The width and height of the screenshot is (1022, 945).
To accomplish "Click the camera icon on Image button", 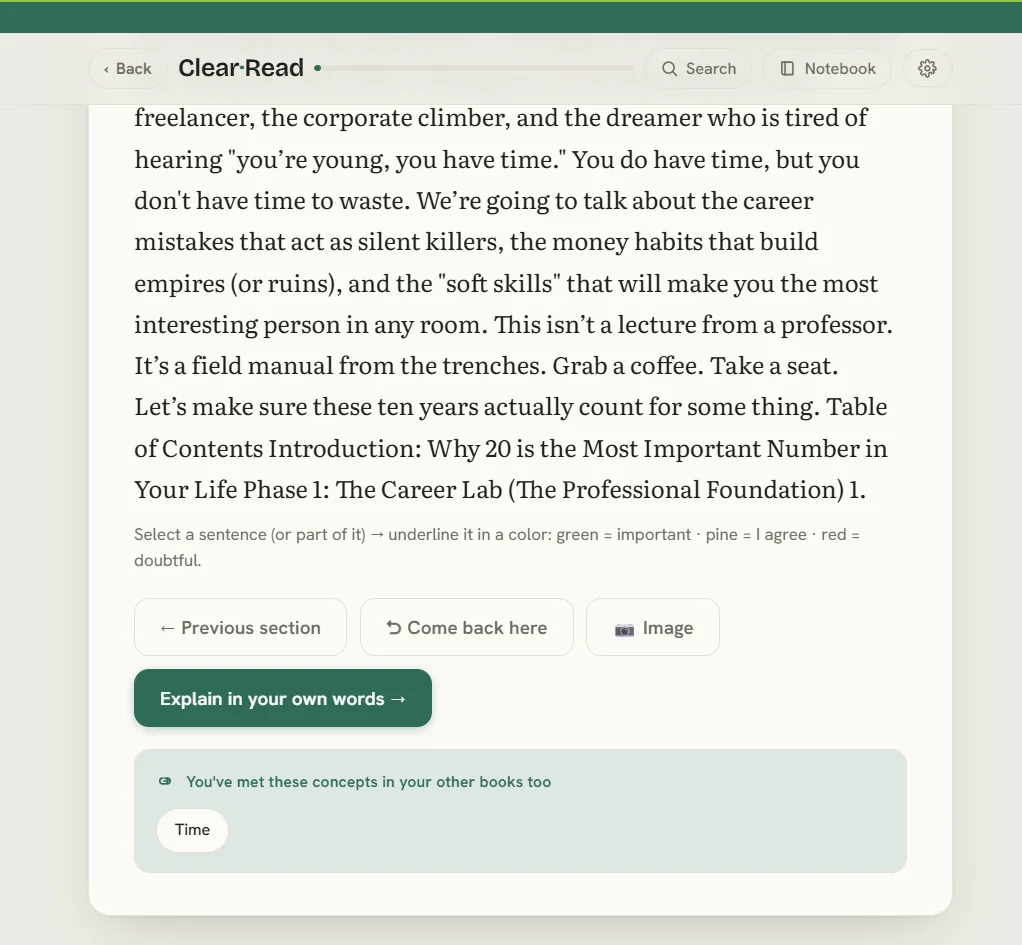I will (624, 629).
